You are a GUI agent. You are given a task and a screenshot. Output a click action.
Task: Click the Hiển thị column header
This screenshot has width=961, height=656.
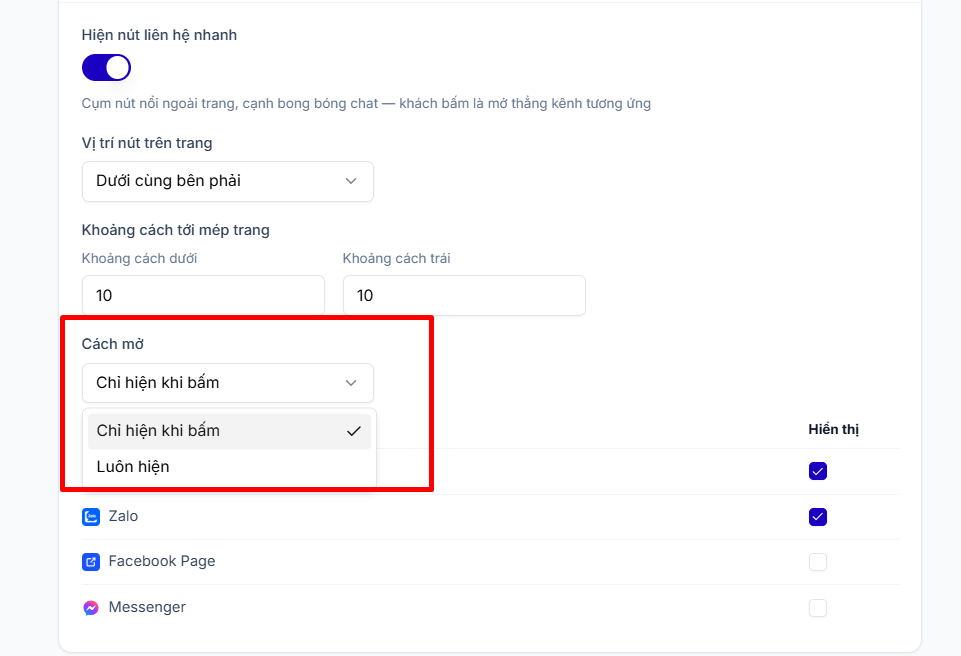[834, 429]
